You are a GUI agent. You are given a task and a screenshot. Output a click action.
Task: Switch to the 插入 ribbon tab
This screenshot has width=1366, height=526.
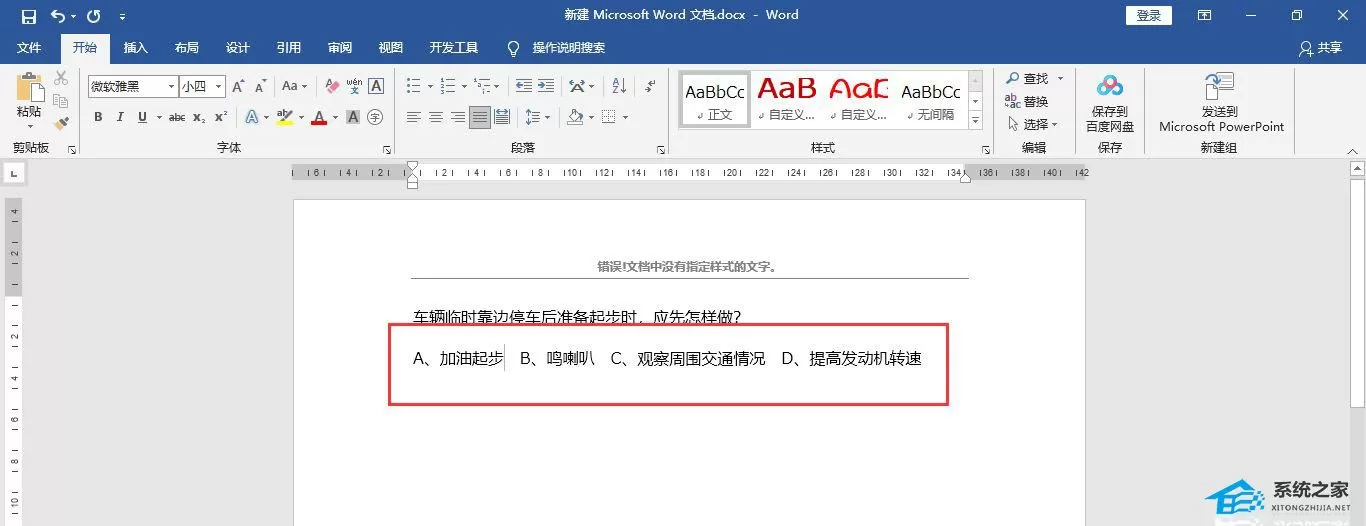(x=135, y=48)
